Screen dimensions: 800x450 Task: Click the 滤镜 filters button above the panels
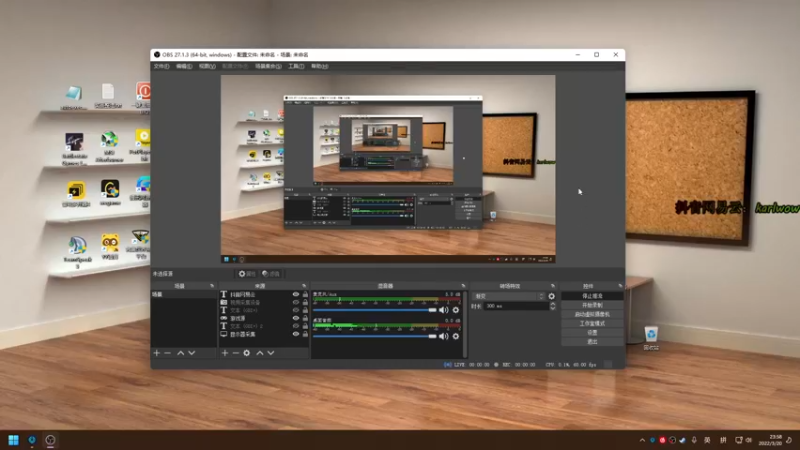point(271,274)
